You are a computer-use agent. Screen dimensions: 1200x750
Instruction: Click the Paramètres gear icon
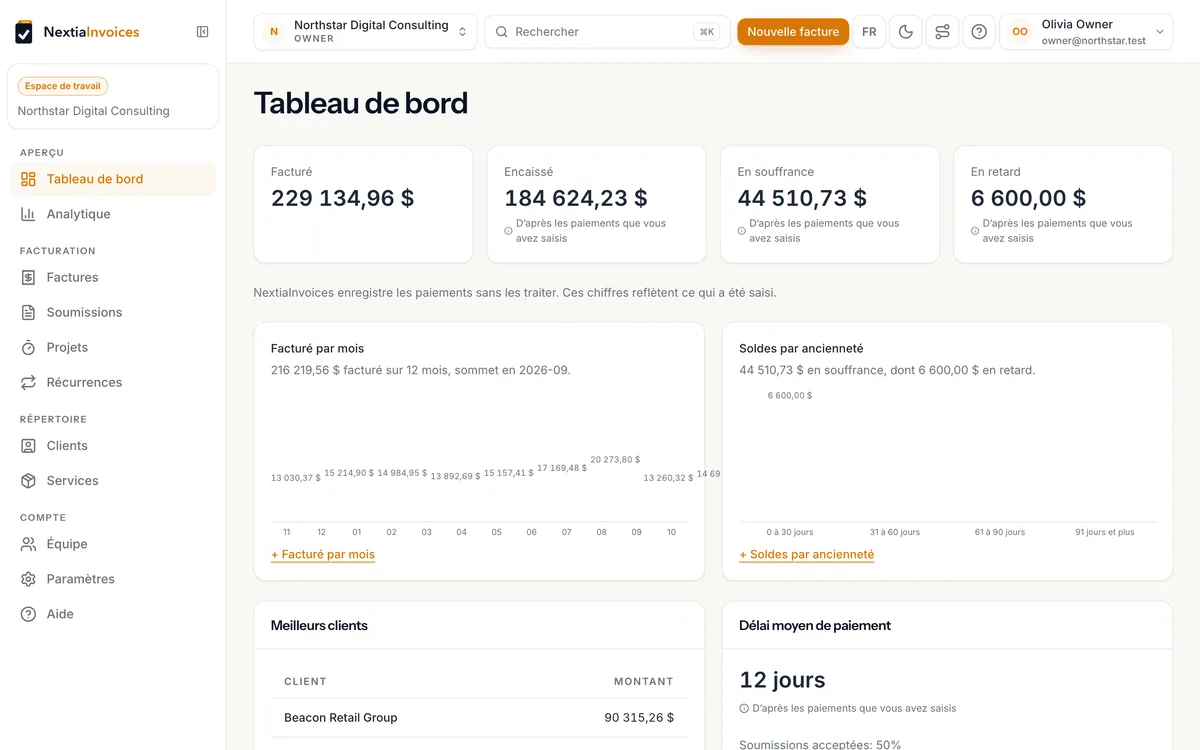point(28,579)
